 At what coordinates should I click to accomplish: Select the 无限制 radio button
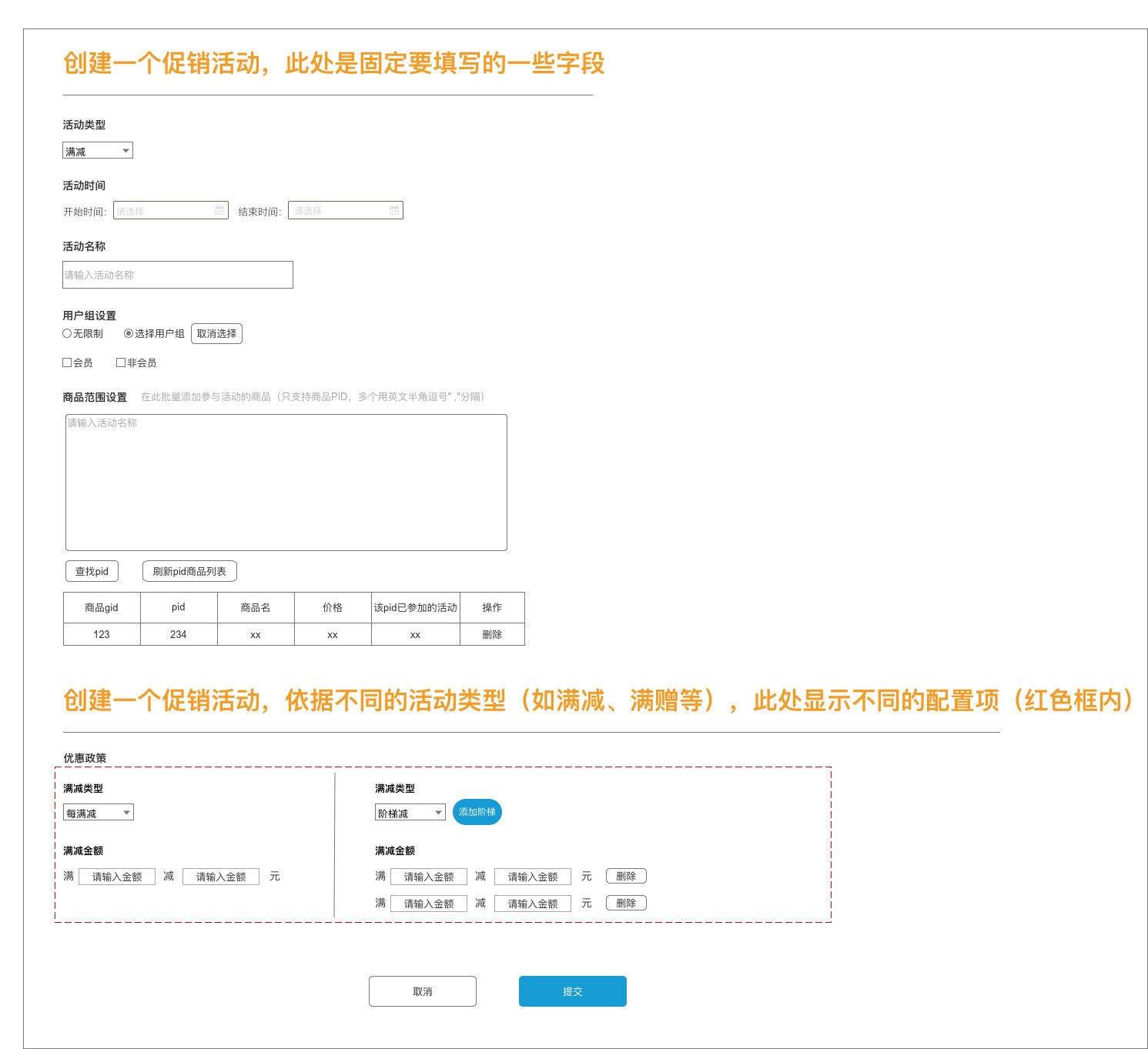tap(67, 333)
